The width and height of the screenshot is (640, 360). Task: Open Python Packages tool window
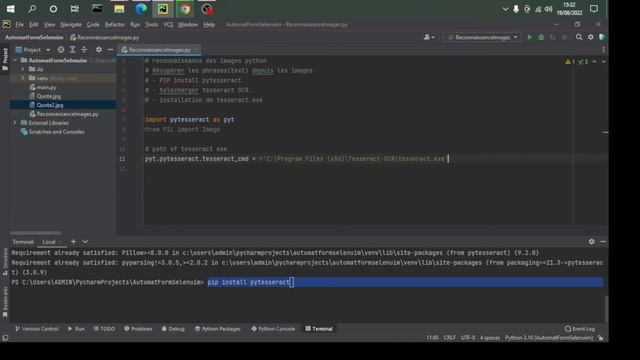[x=218, y=329]
